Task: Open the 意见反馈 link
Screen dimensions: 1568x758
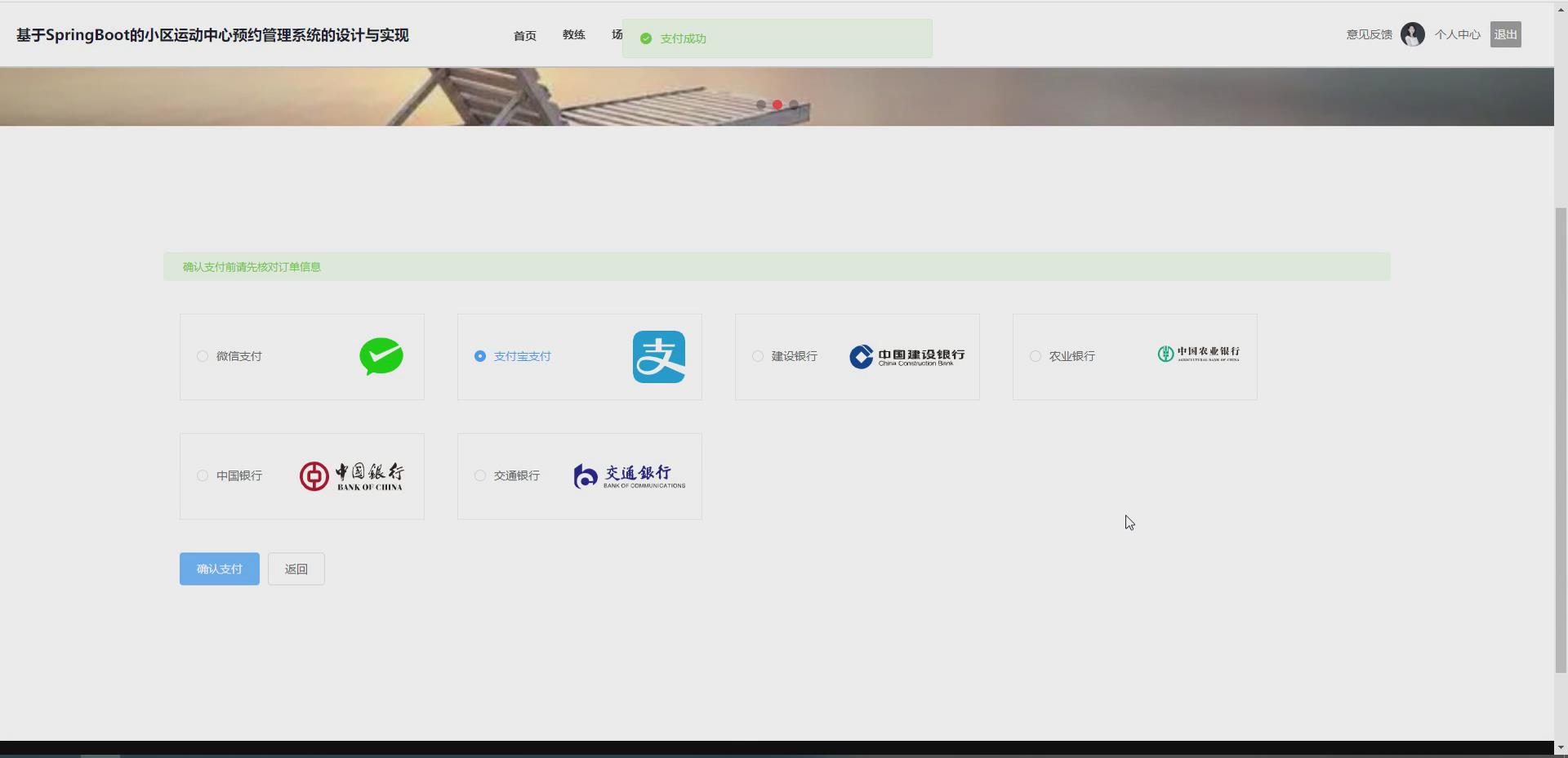Action: [x=1370, y=34]
